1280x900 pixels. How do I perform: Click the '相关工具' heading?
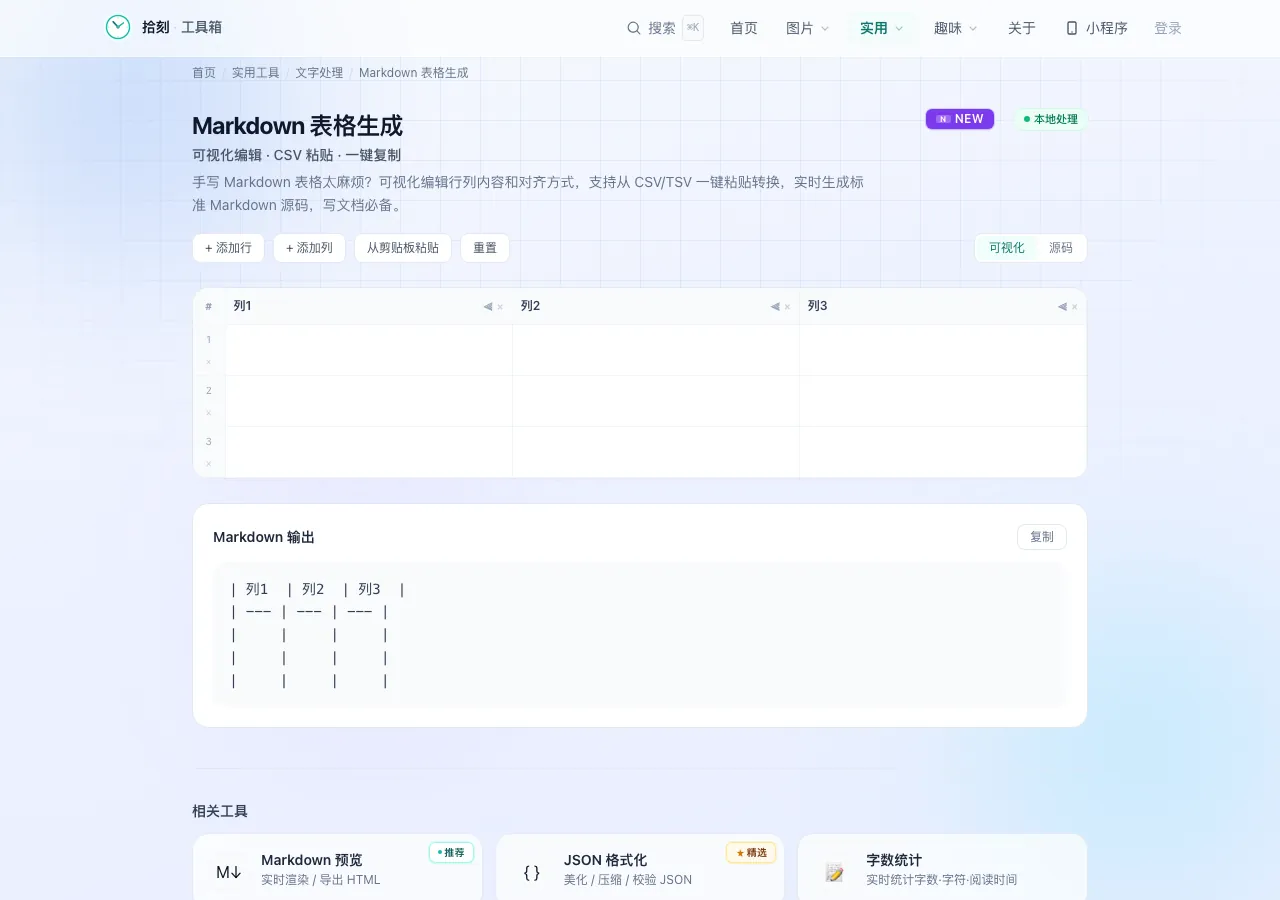(x=220, y=811)
